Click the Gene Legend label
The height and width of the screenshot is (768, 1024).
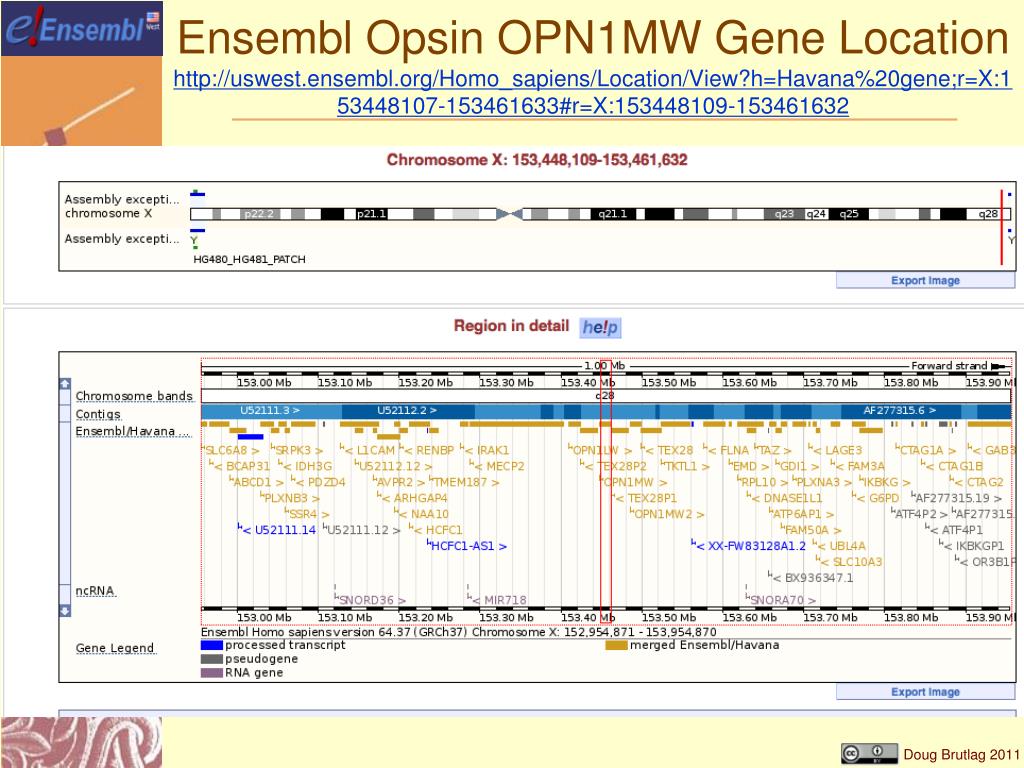115,648
